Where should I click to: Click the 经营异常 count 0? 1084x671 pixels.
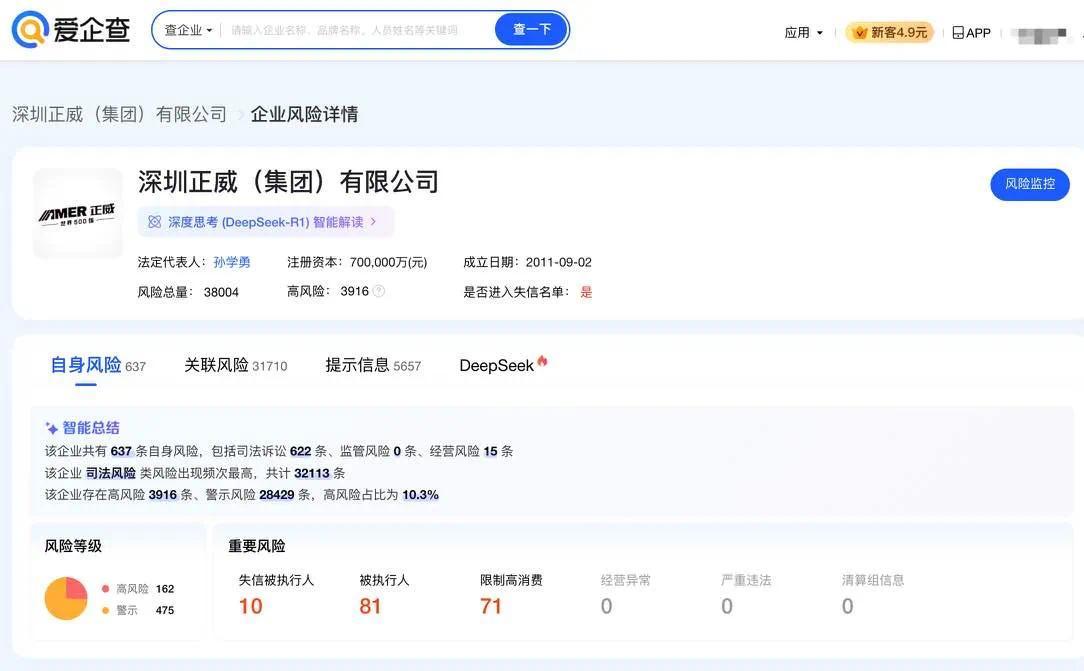click(606, 606)
